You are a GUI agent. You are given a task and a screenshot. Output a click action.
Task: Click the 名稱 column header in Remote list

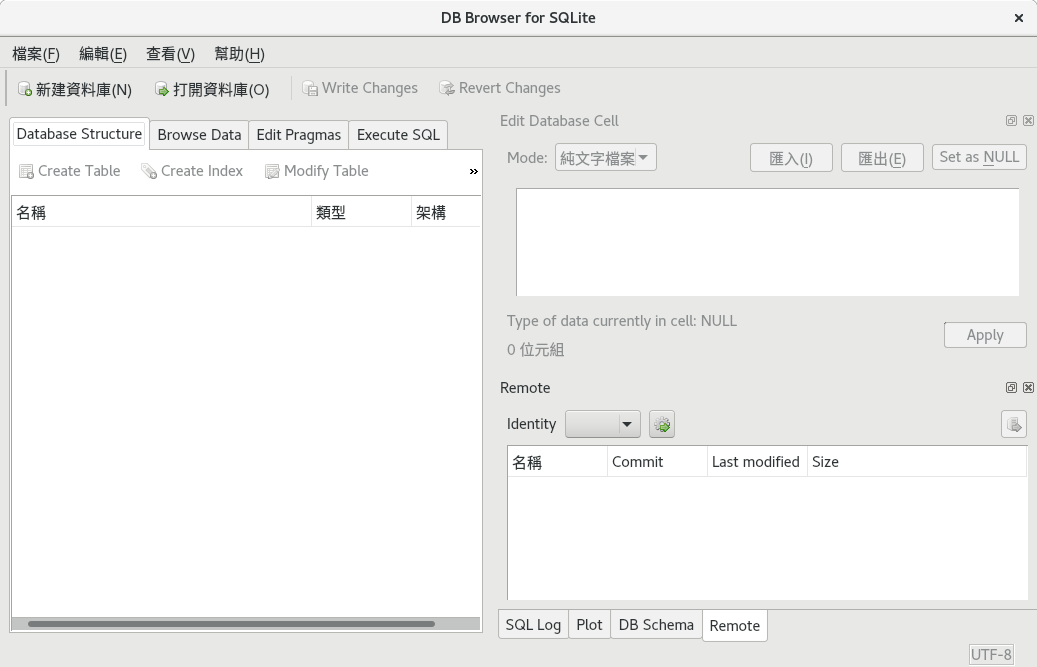coord(558,462)
